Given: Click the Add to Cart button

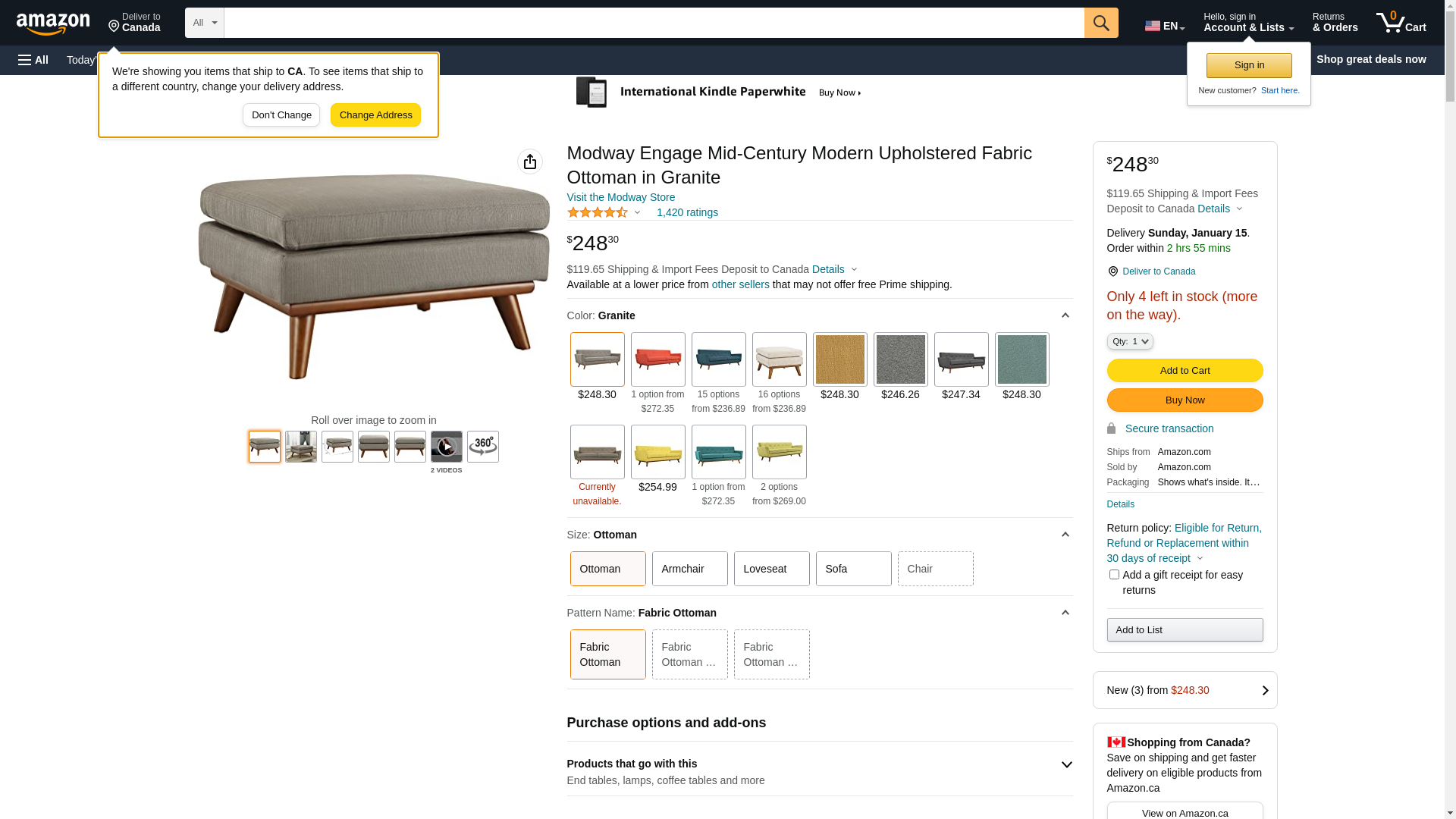Looking at the screenshot, I should [1185, 371].
